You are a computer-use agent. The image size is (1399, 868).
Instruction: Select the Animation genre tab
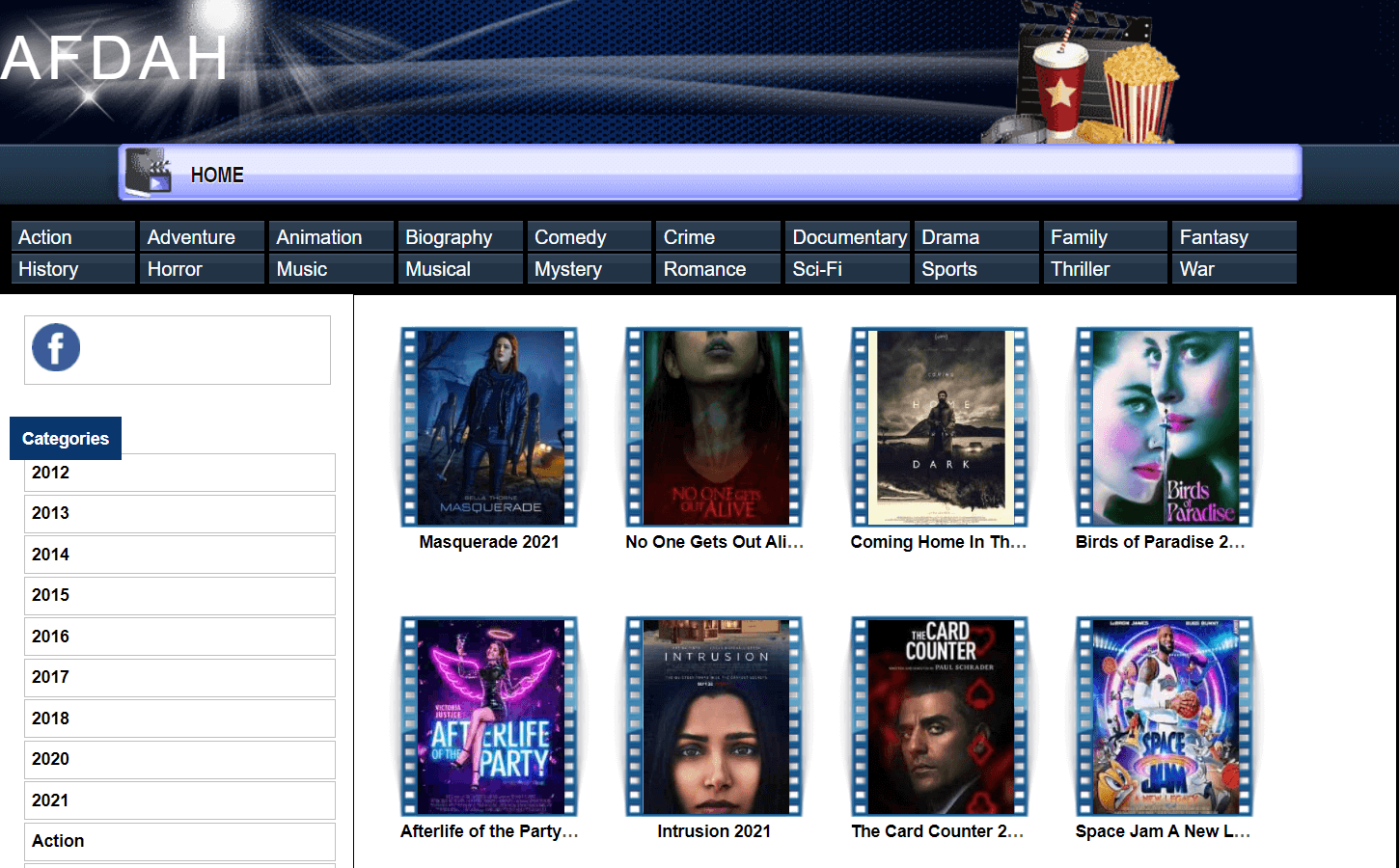331,236
